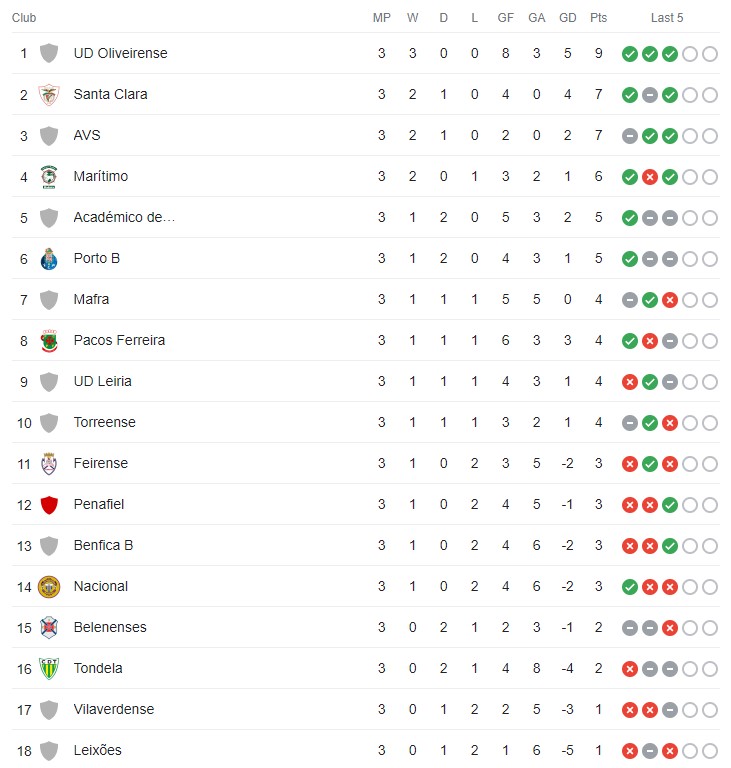Click the Feirense club crest icon
This screenshot has width=731, height=768.
48,464
